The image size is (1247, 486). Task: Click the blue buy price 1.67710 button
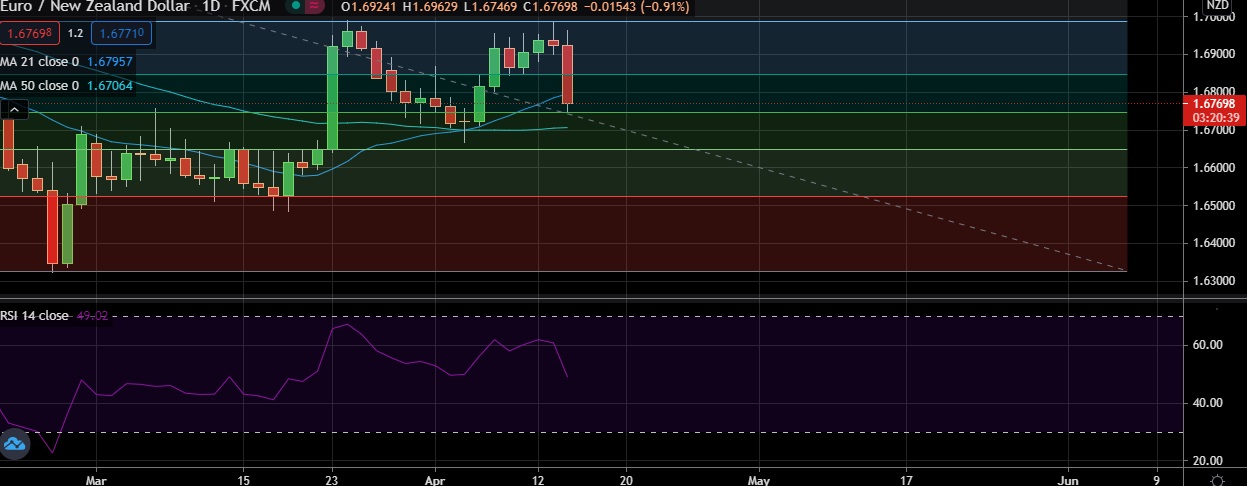point(122,34)
